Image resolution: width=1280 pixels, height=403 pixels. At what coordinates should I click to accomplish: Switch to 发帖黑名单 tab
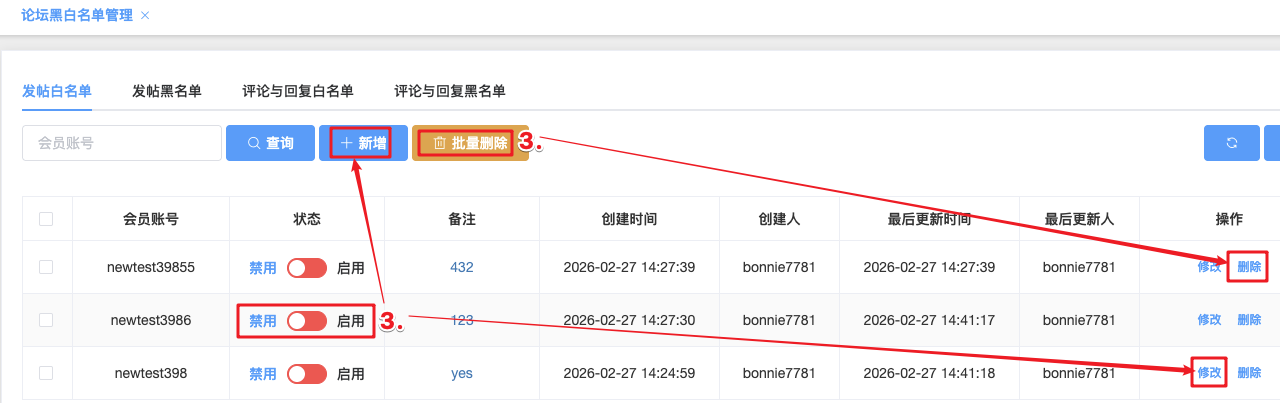(x=167, y=91)
